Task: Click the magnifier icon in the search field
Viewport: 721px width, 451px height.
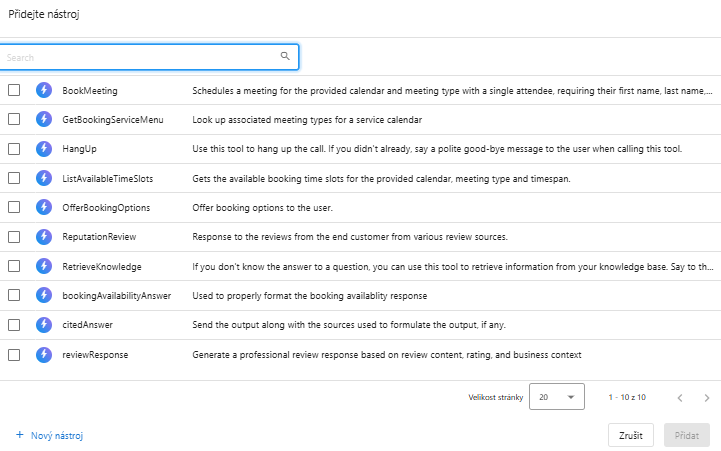Action: [285, 57]
